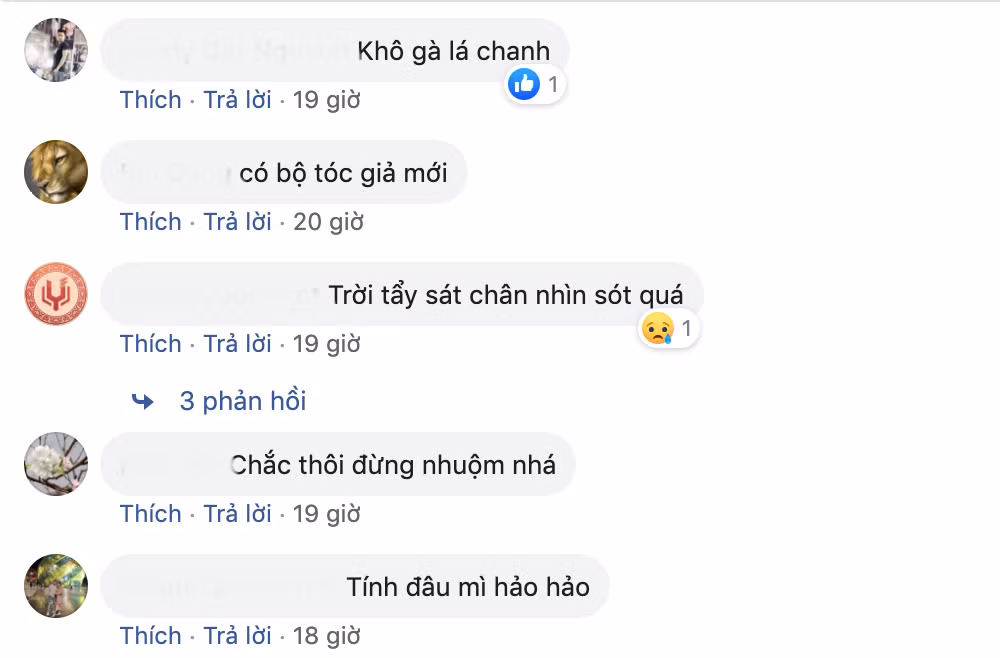Expand the '3 phản hồi' replies thread
1000x658 pixels.
coord(243,400)
